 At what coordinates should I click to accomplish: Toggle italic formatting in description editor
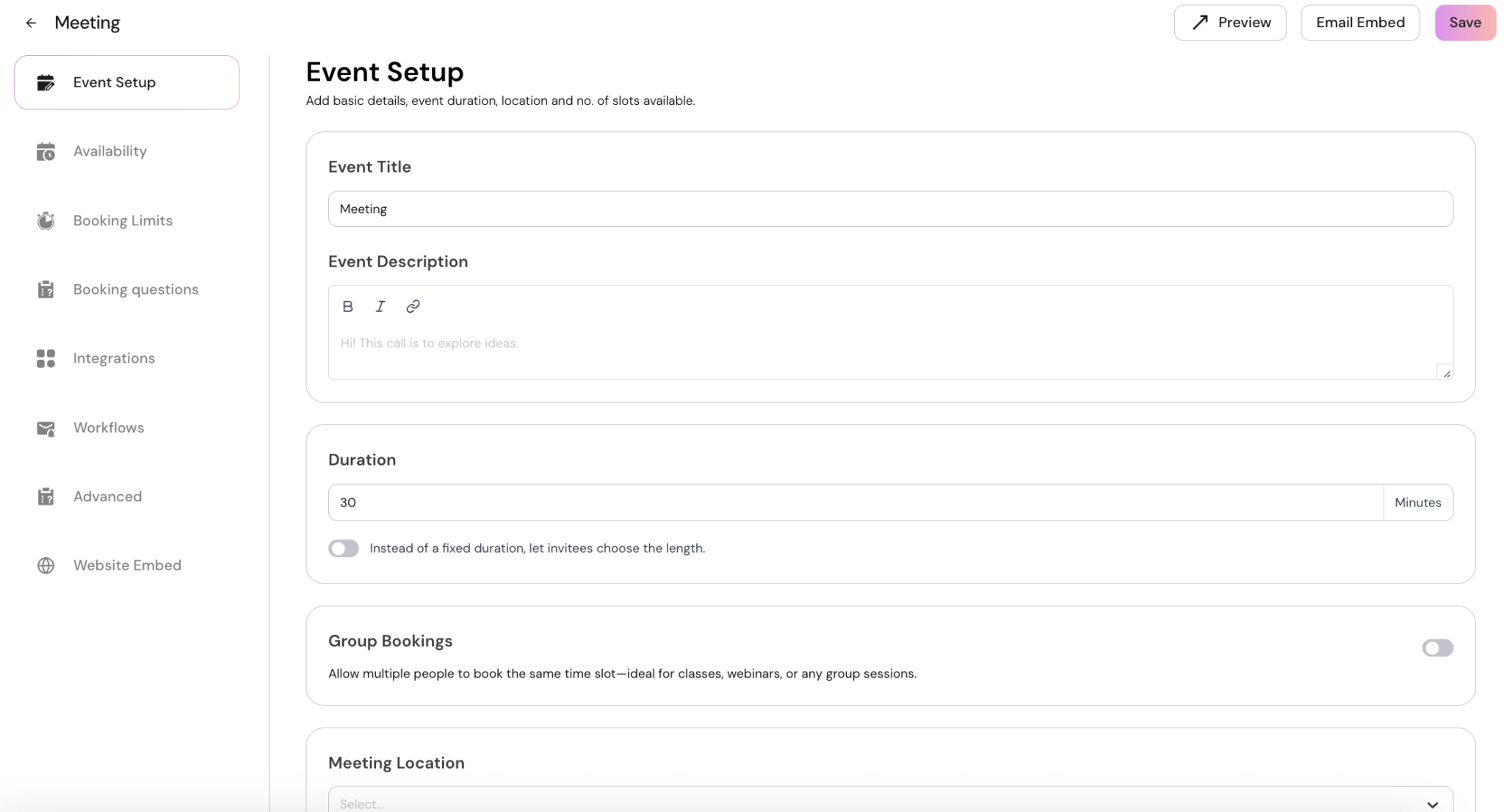click(x=380, y=306)
